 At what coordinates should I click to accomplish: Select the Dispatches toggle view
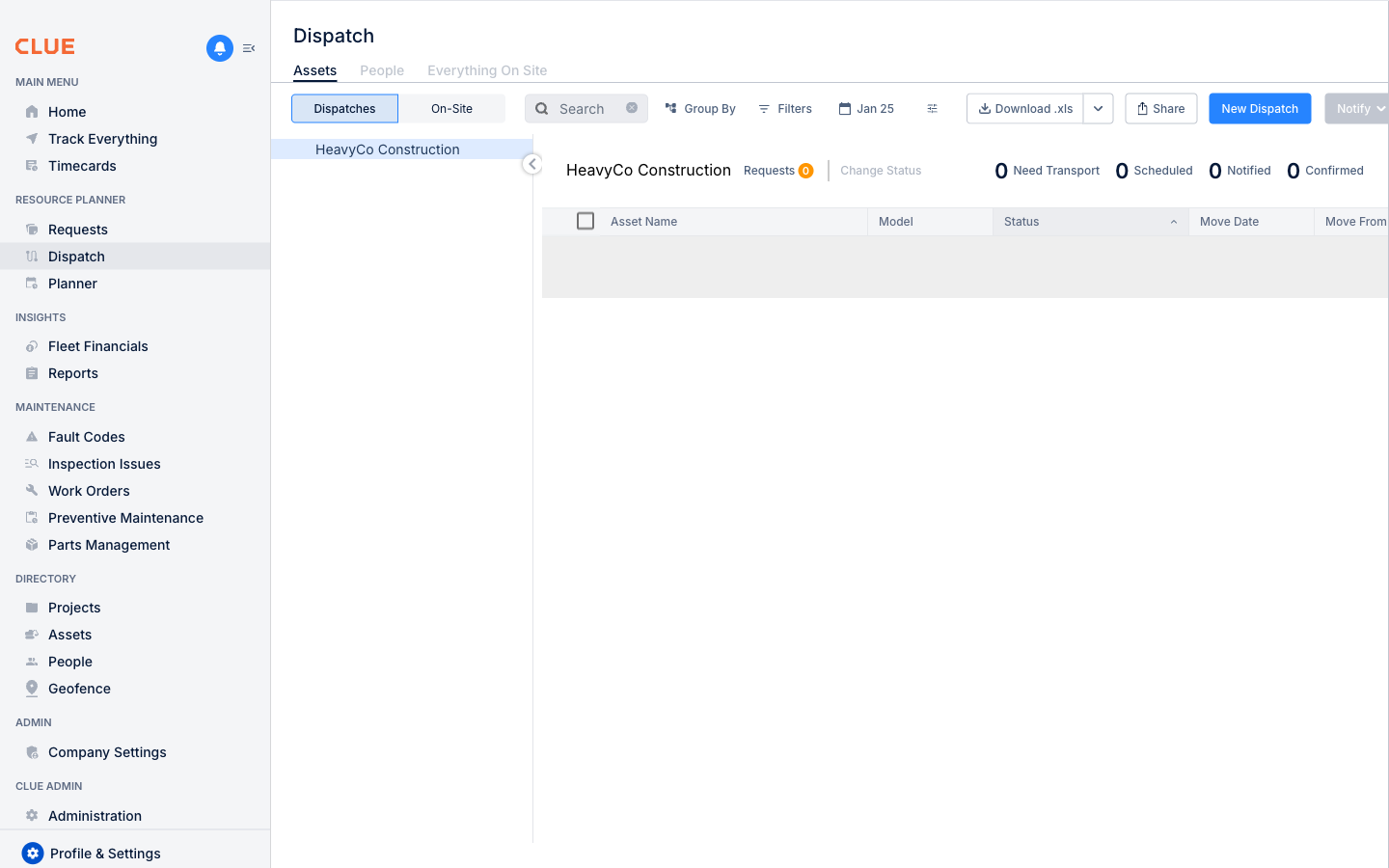[344, 109]
